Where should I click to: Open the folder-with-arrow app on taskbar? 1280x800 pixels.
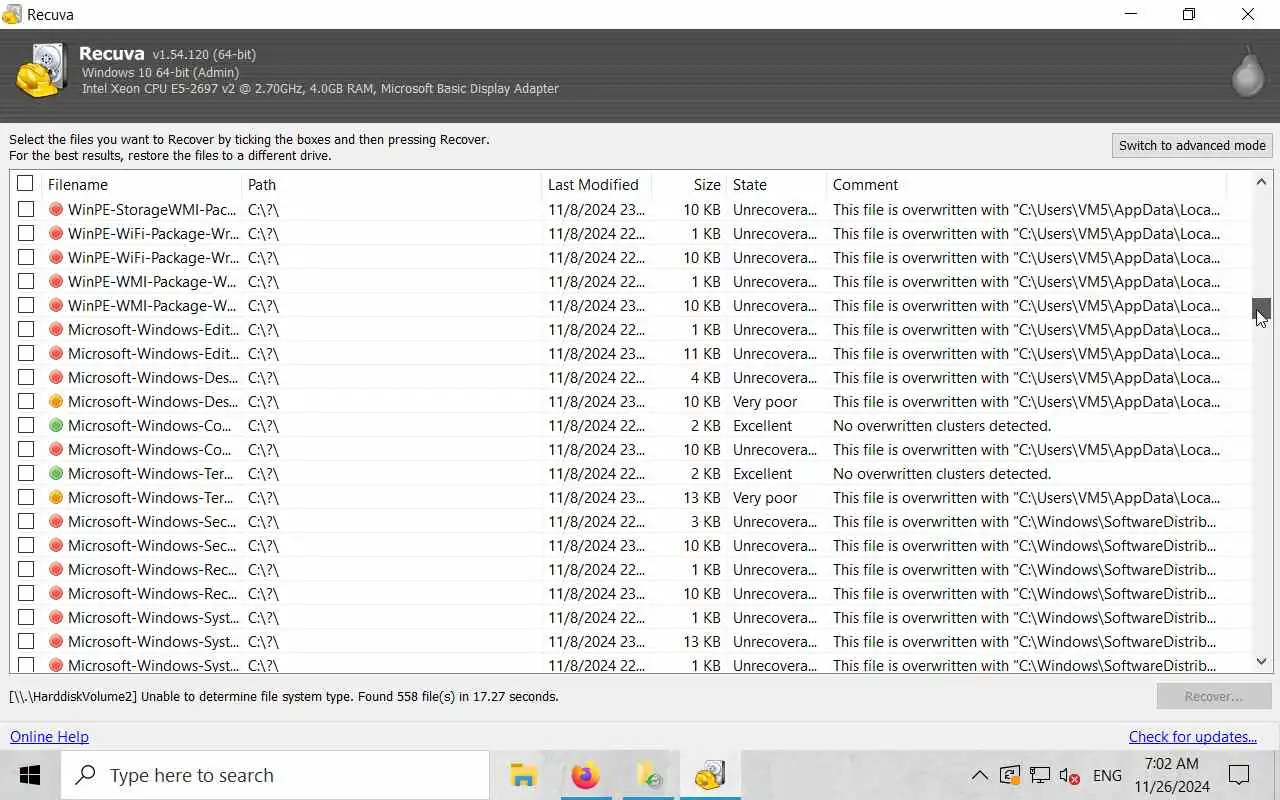pyautogui.click(x=648, y=775)
